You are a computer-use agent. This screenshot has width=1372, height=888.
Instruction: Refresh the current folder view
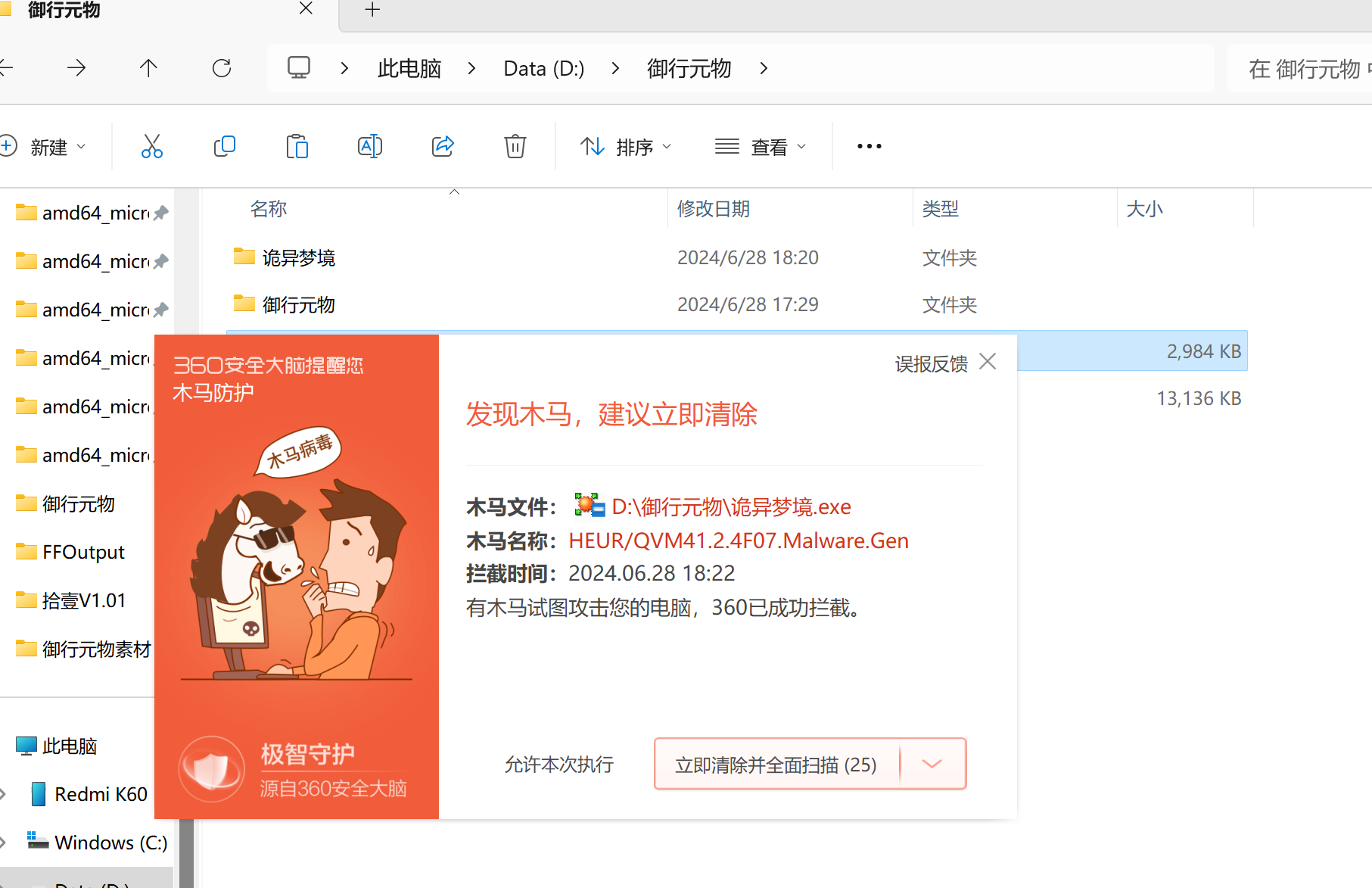click(222, 68)
